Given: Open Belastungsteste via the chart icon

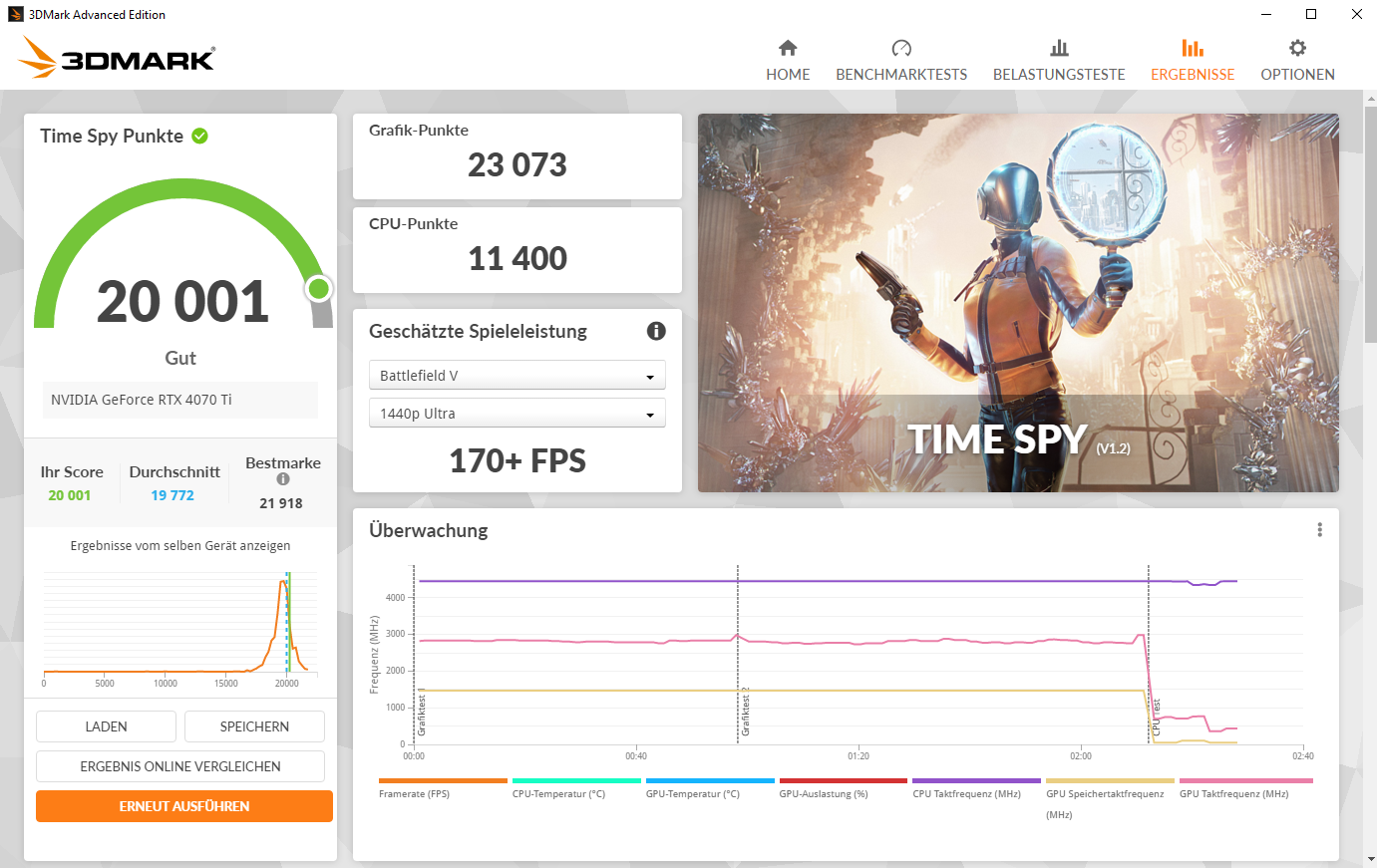Looking at the screenshot, I should pos(1058,46).
